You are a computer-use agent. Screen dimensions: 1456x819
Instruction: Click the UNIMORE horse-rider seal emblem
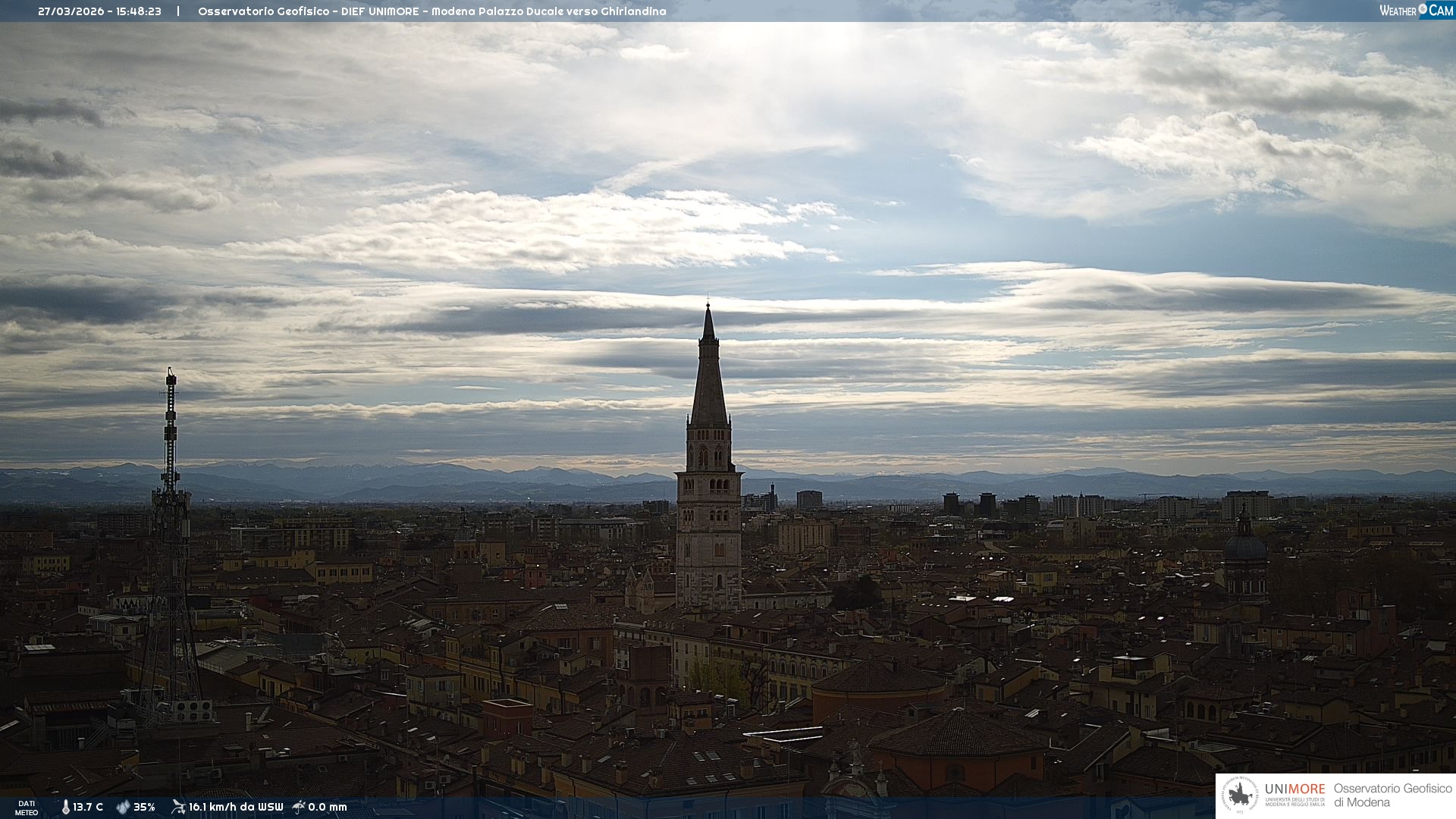click(1240, 795)
